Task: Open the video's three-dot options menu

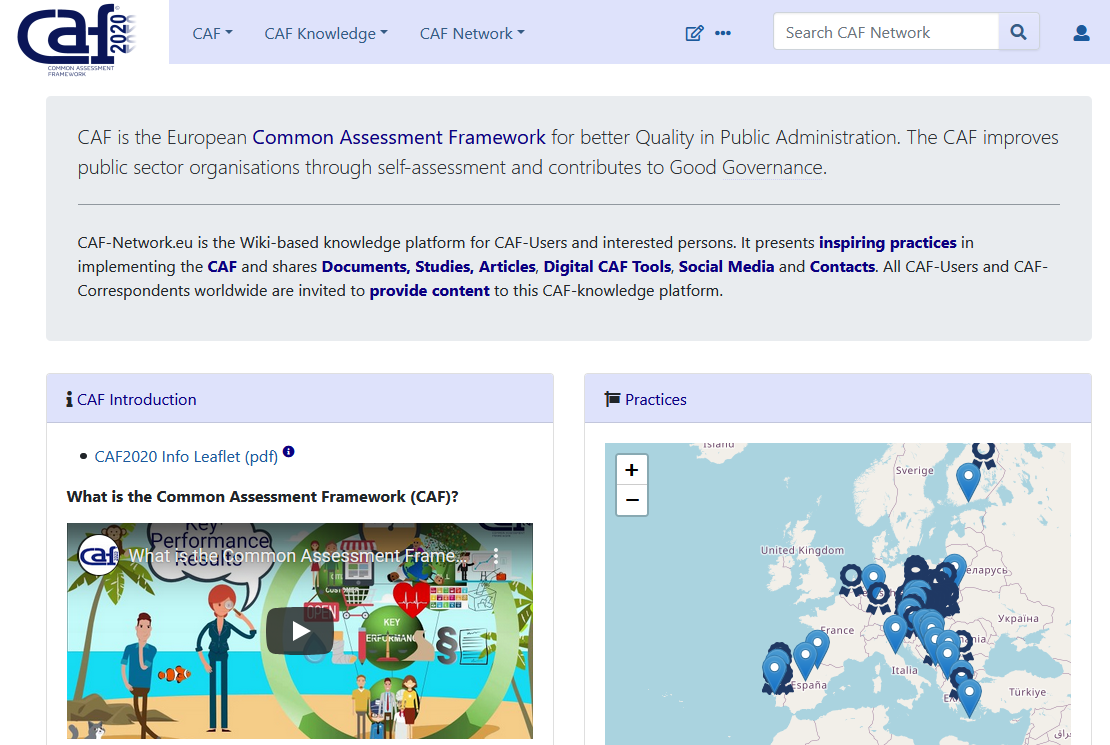Action: pyautogui.click(x=496, y=556)
